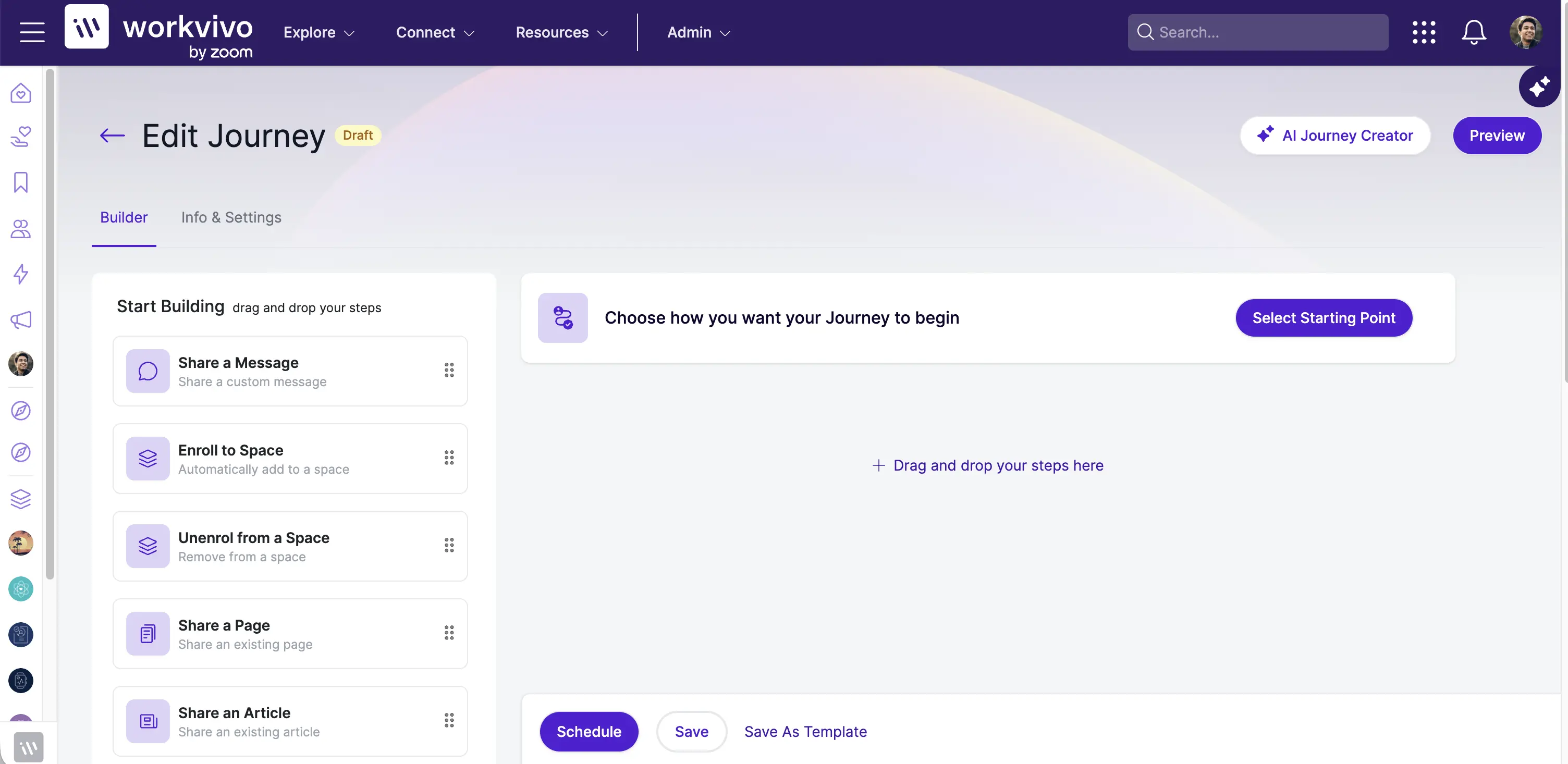Open the ID badge space in sidebar
This screenshot has height=764, width=1568.
(21, 634)
